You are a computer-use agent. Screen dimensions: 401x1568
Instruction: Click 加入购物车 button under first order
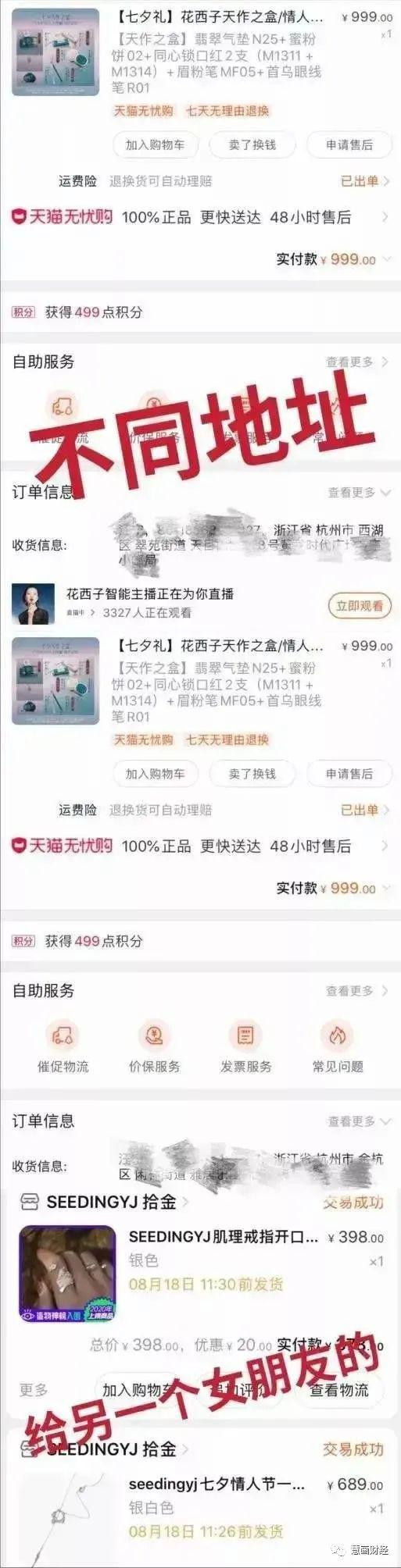pyautogui.click(x=155, y=144)
